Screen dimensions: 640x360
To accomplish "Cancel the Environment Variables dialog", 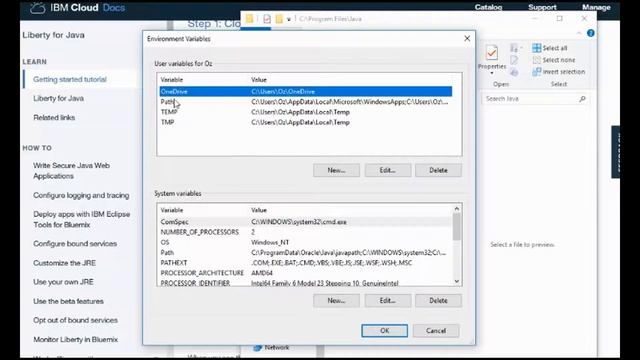I will click(436, 331).
